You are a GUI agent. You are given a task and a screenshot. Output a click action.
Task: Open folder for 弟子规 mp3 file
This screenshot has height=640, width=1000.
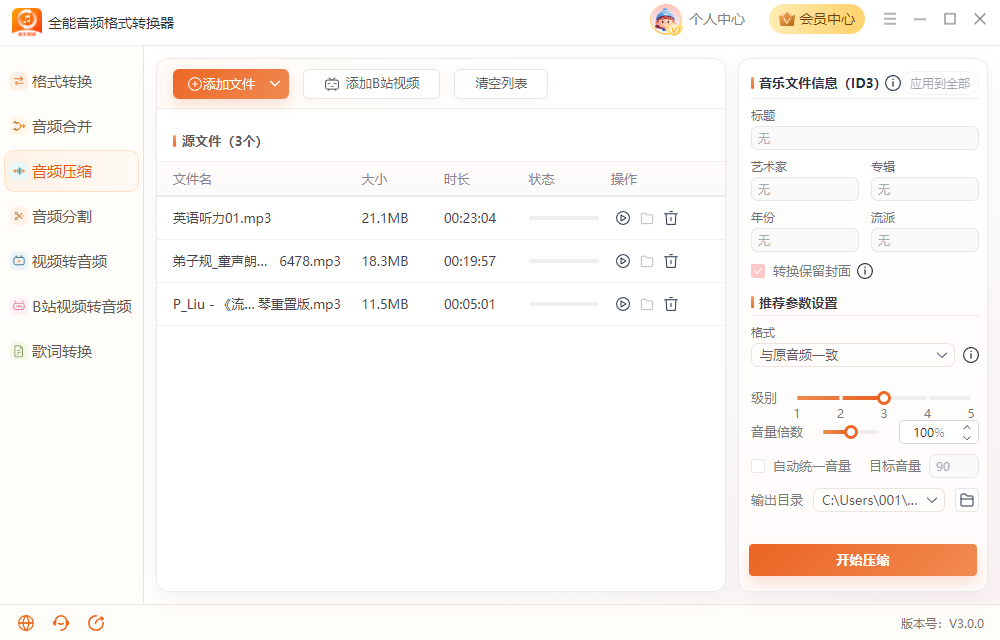[x=647, y=261]
